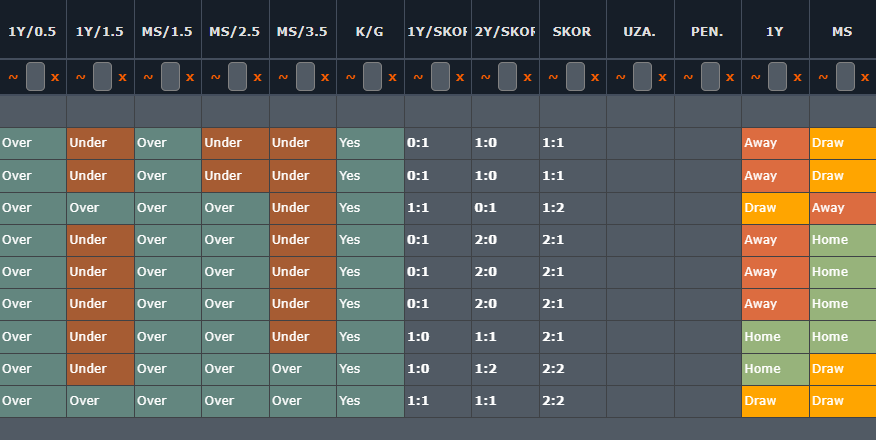Select the 1:2 cell in the SKOR column
The width and height of the screenshot is (876, 440).
point(573,208)
